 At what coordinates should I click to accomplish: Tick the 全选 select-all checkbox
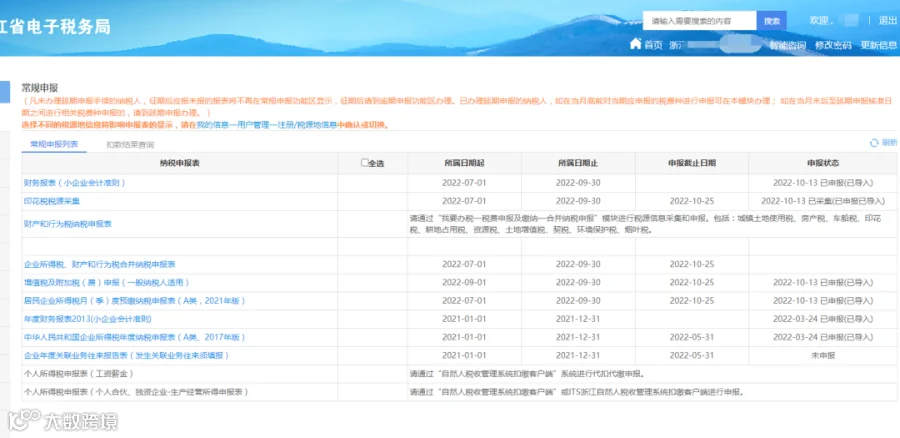pos(364,162)
